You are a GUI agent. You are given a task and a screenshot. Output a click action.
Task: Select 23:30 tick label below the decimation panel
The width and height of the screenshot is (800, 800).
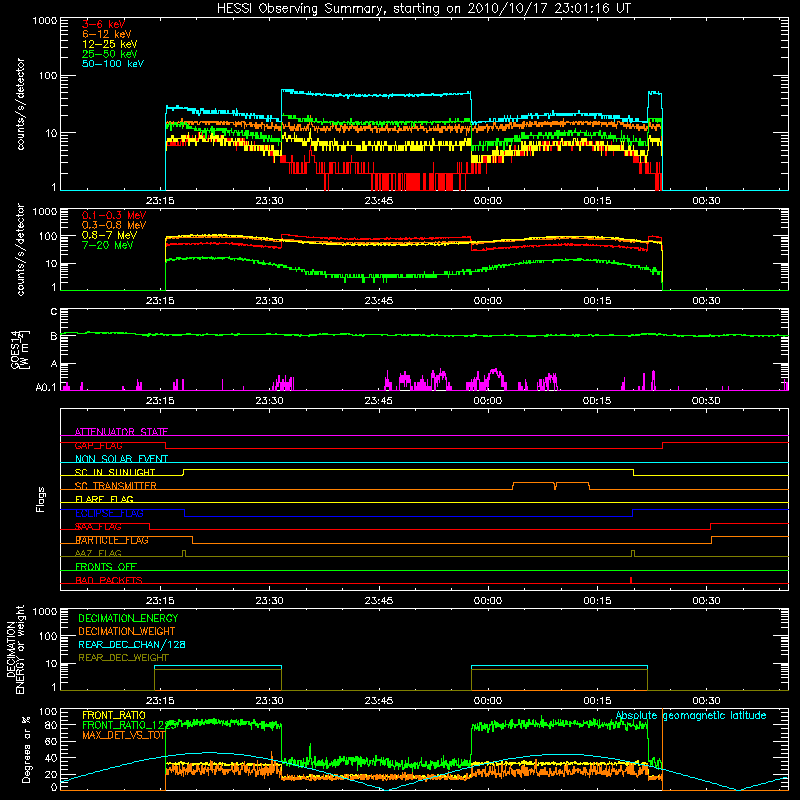click(x=269, y=701)
